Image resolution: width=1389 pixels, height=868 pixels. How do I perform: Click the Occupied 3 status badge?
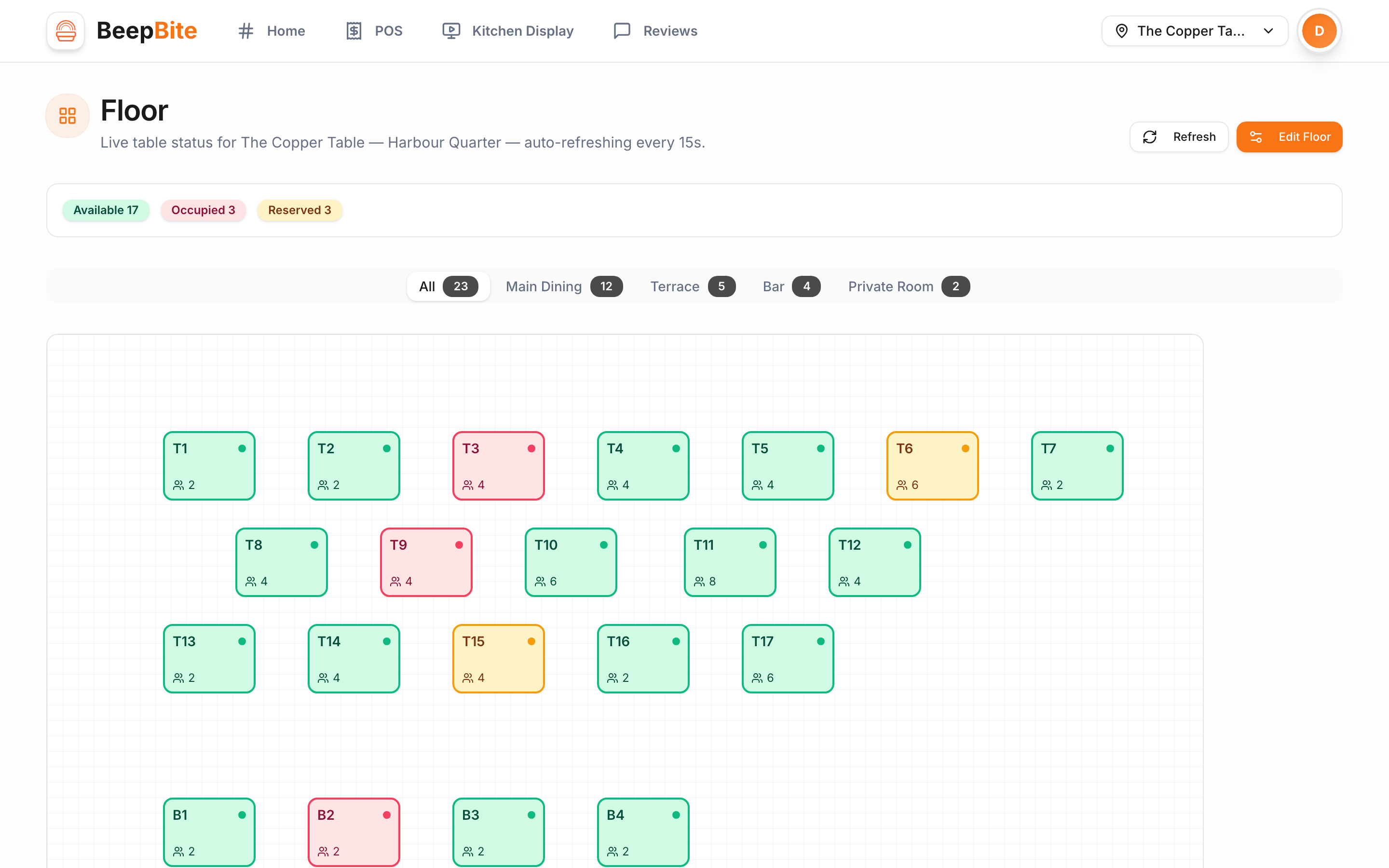click(203, 210)
